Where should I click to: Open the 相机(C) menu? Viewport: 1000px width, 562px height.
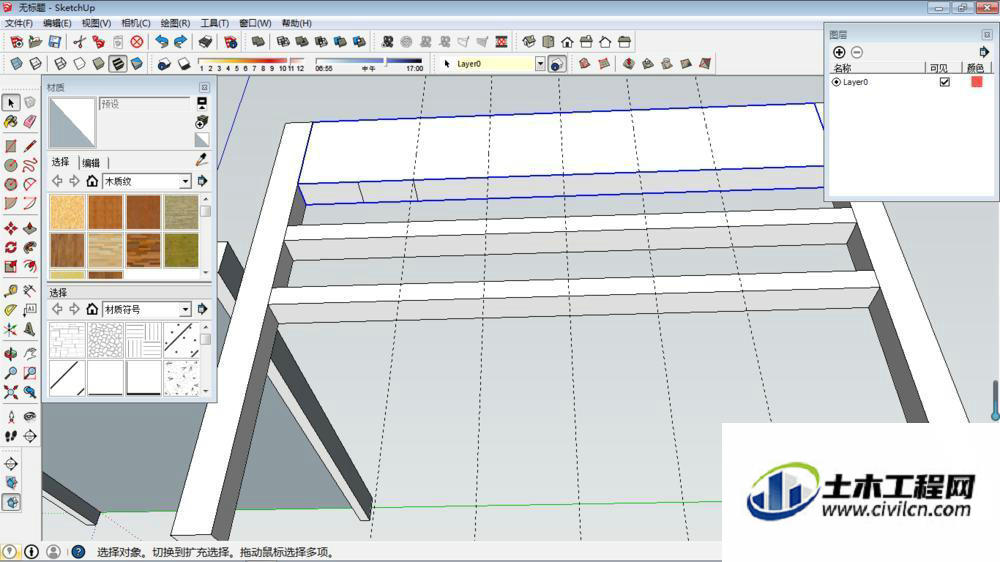click(136, 23)
